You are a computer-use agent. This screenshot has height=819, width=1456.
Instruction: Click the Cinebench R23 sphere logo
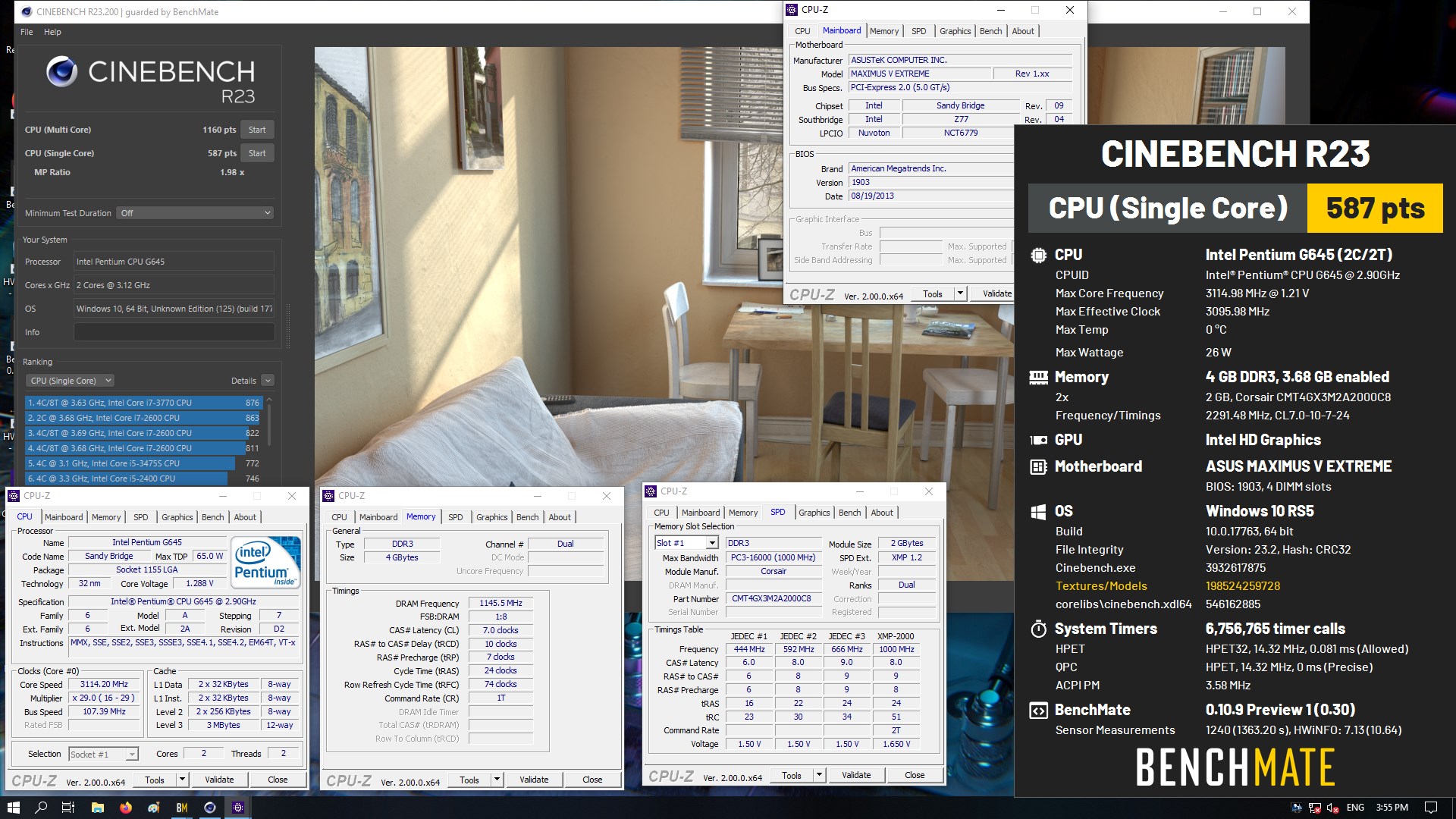point(61,72)
